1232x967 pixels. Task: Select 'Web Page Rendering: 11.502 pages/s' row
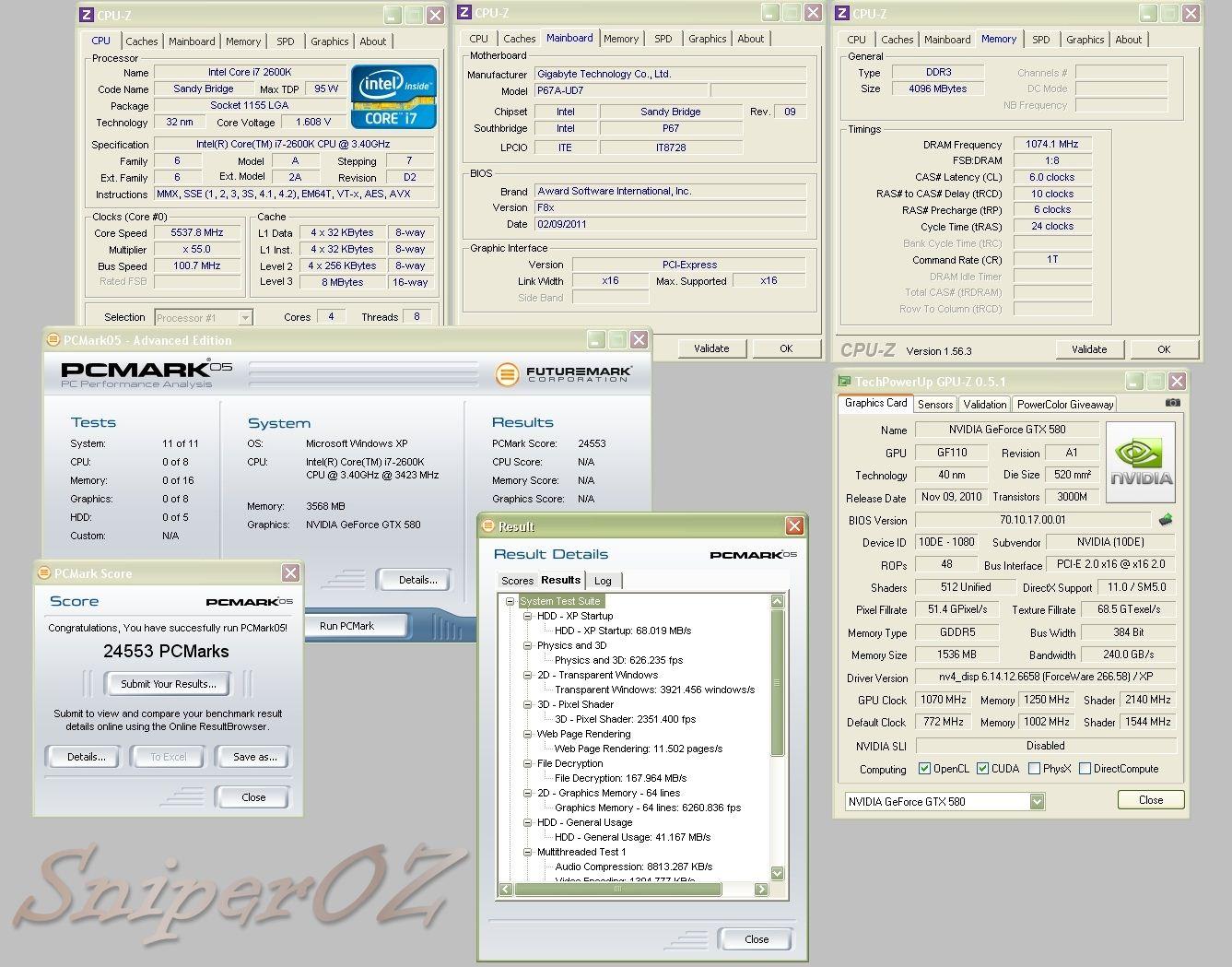pyautogui.click(x=639, y=749)
